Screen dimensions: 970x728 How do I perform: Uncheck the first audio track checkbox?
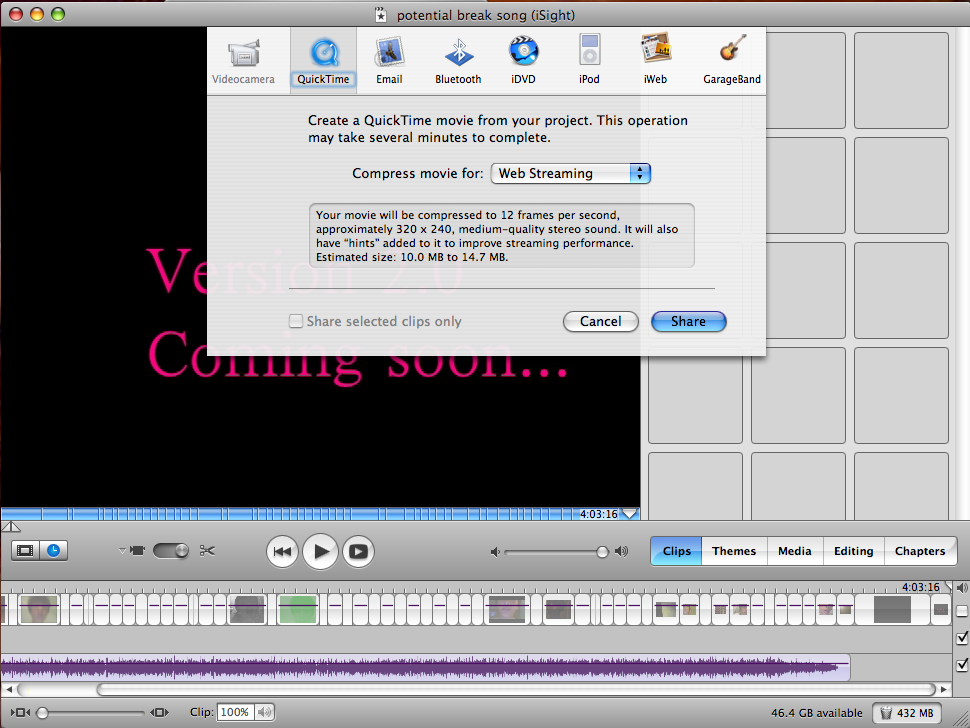[962, 638]
